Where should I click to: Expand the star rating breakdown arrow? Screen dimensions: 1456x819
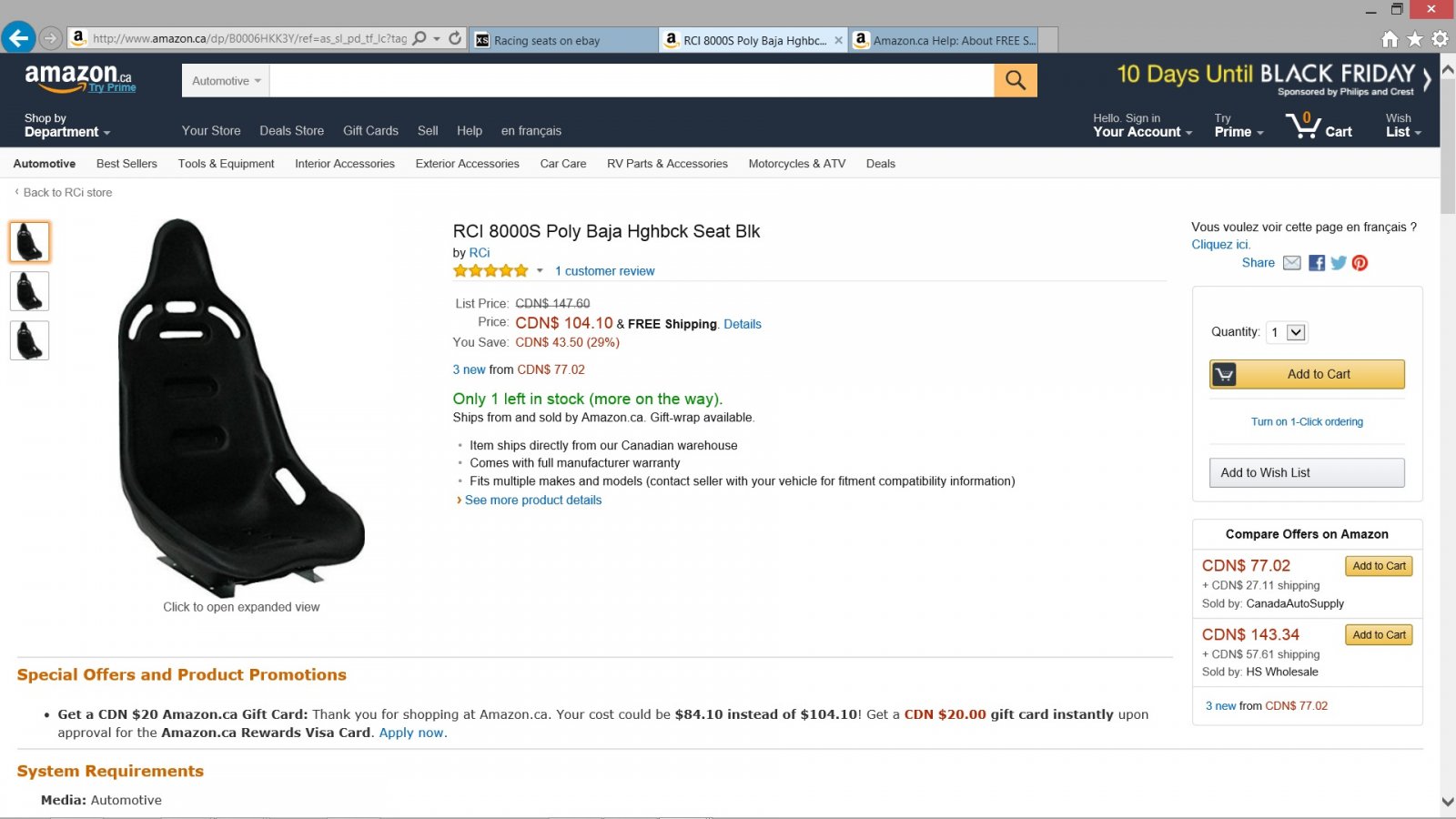540,270
